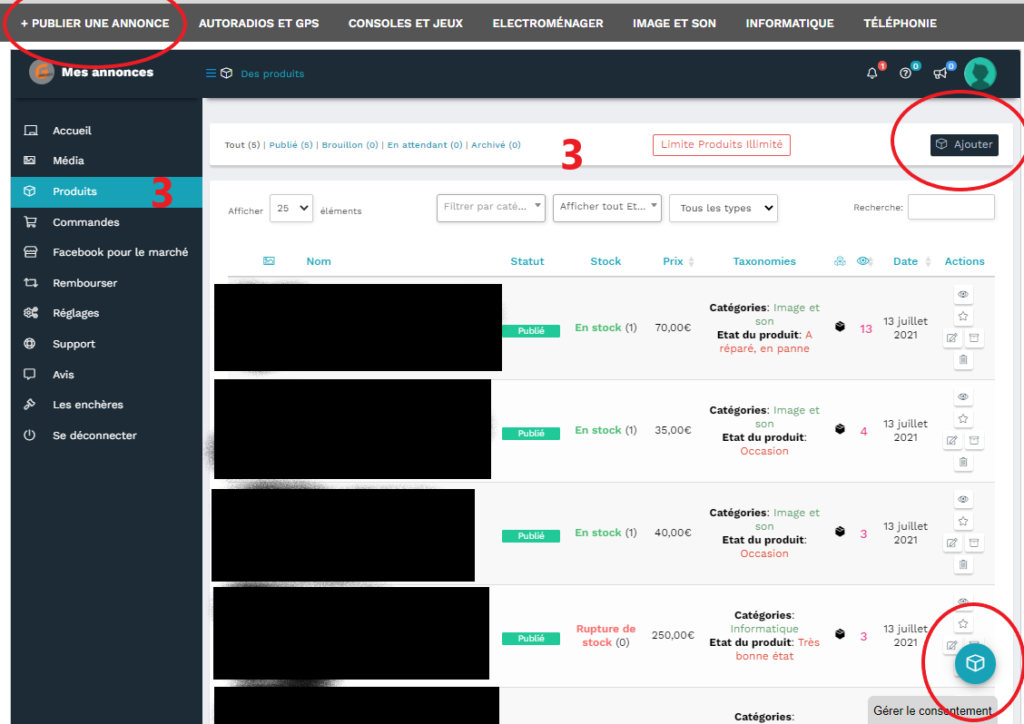View the 40,00€ product via eye icon

[x=963, y=499]
